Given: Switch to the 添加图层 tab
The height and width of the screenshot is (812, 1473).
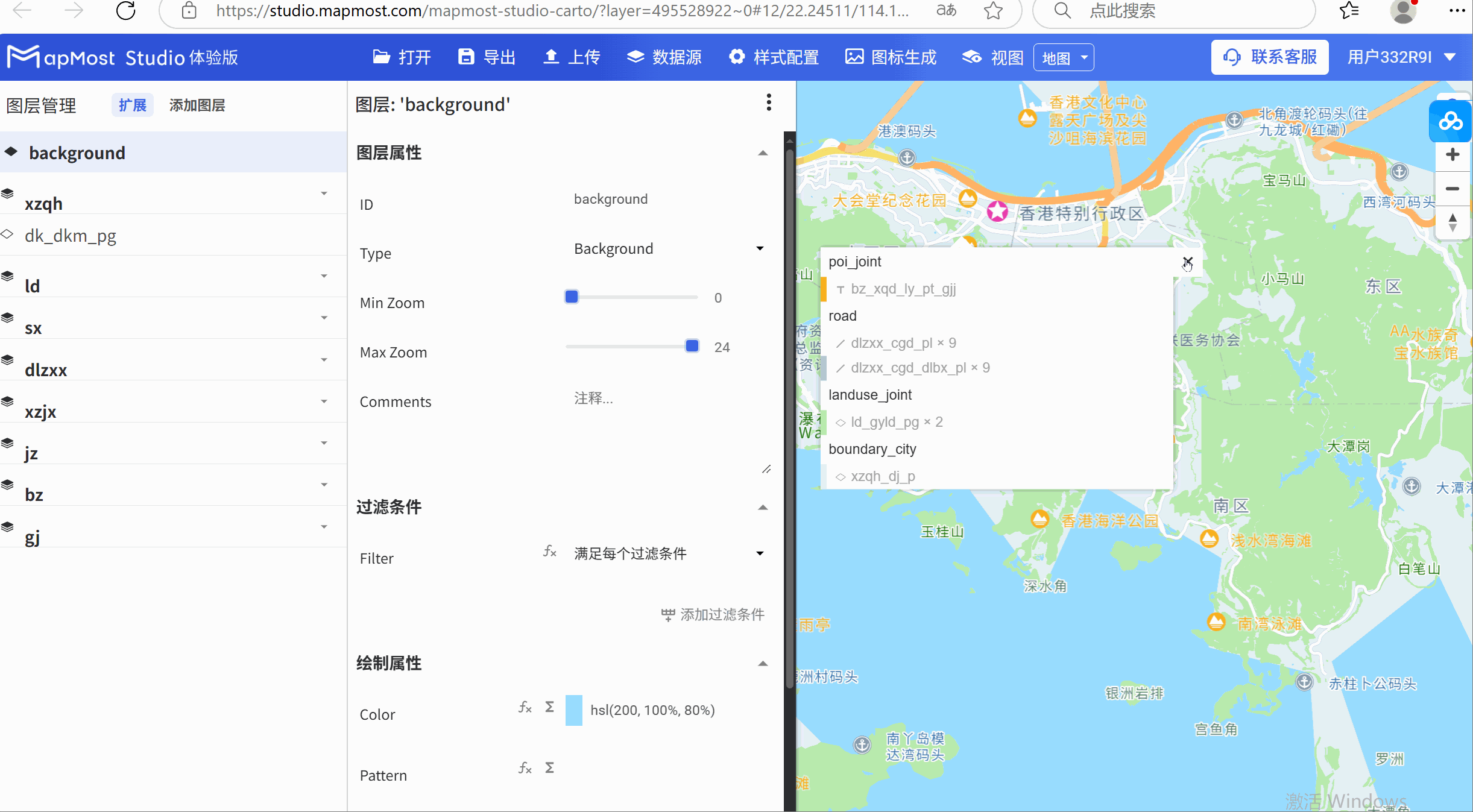Looking at the screenshot, I should 197,105.
